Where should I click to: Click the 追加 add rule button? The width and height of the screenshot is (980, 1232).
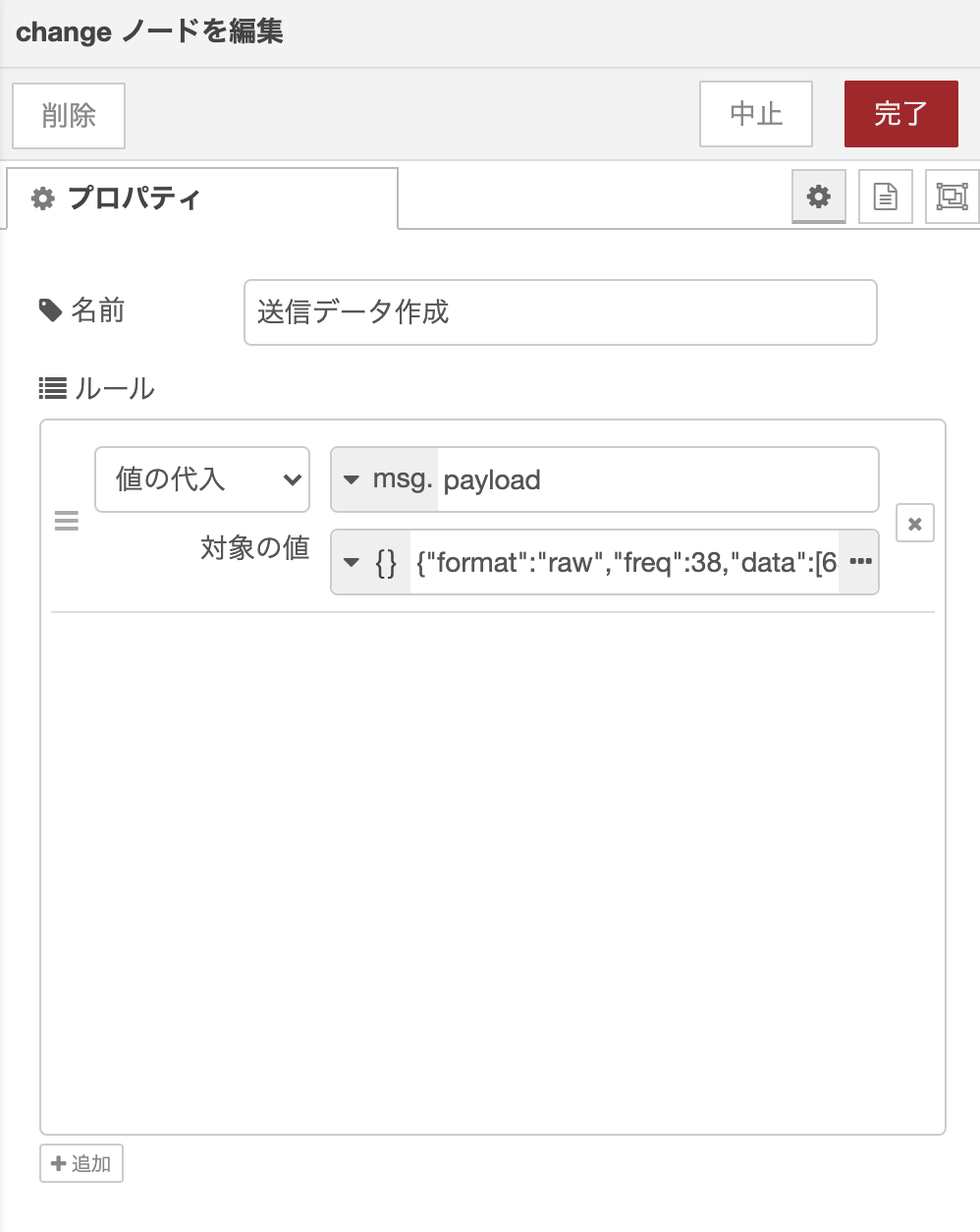tap(82, 1163)
